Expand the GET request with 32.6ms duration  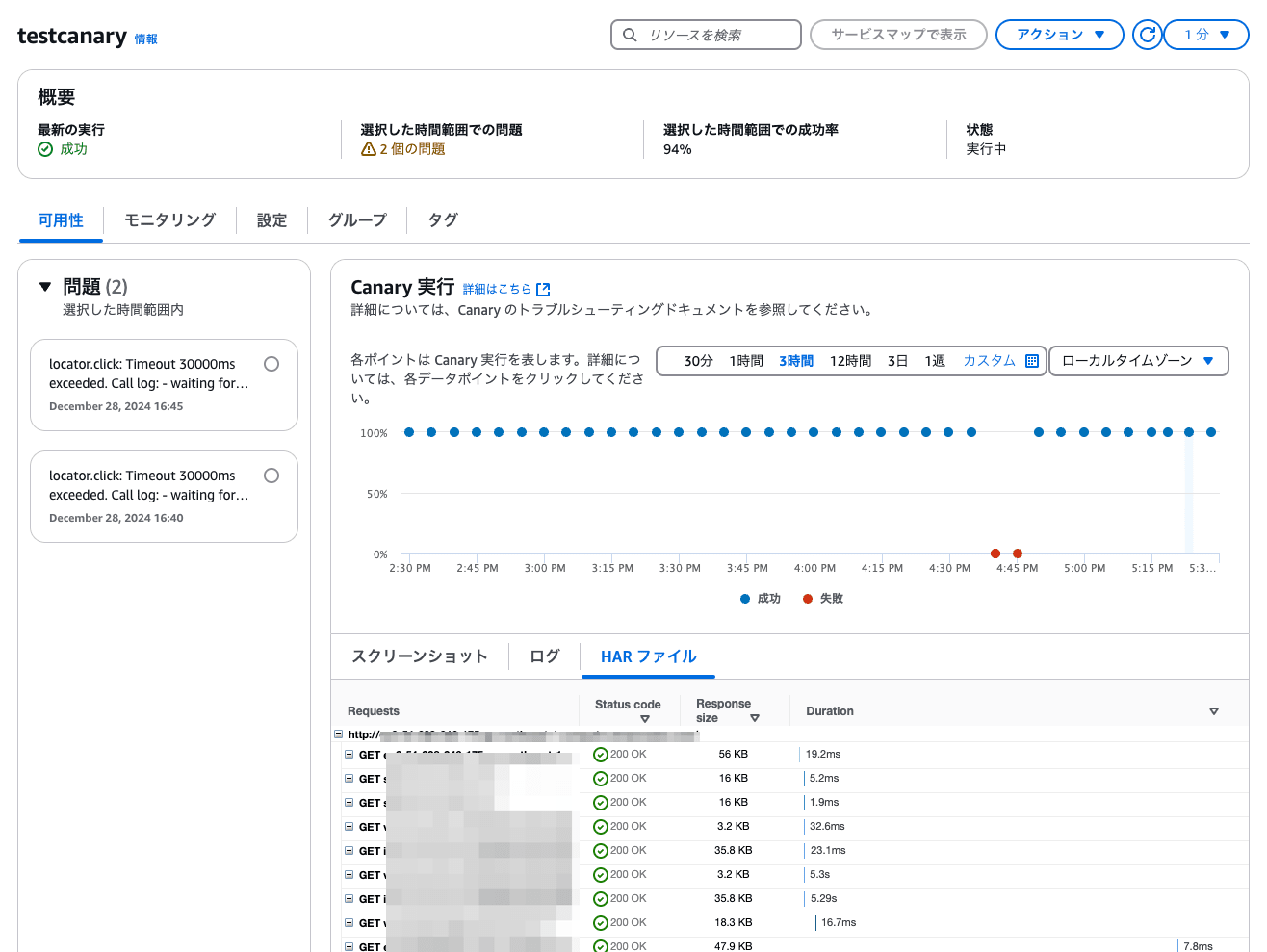point(349,827)
